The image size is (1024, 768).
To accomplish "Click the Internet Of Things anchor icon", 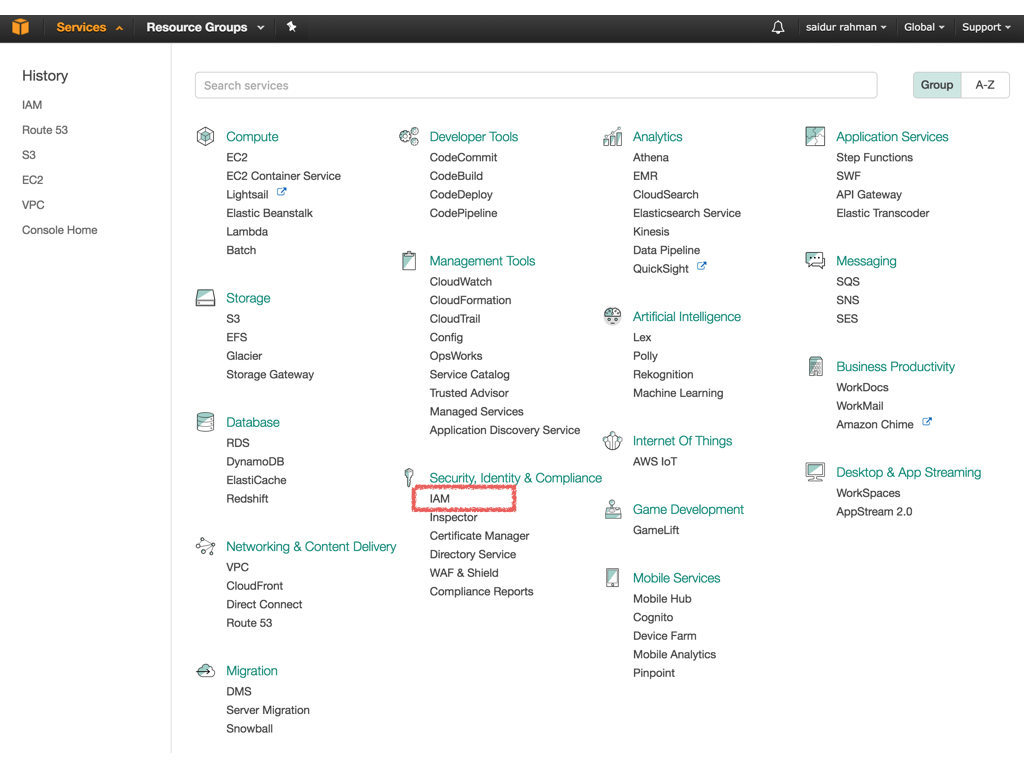I will point(612,439).
